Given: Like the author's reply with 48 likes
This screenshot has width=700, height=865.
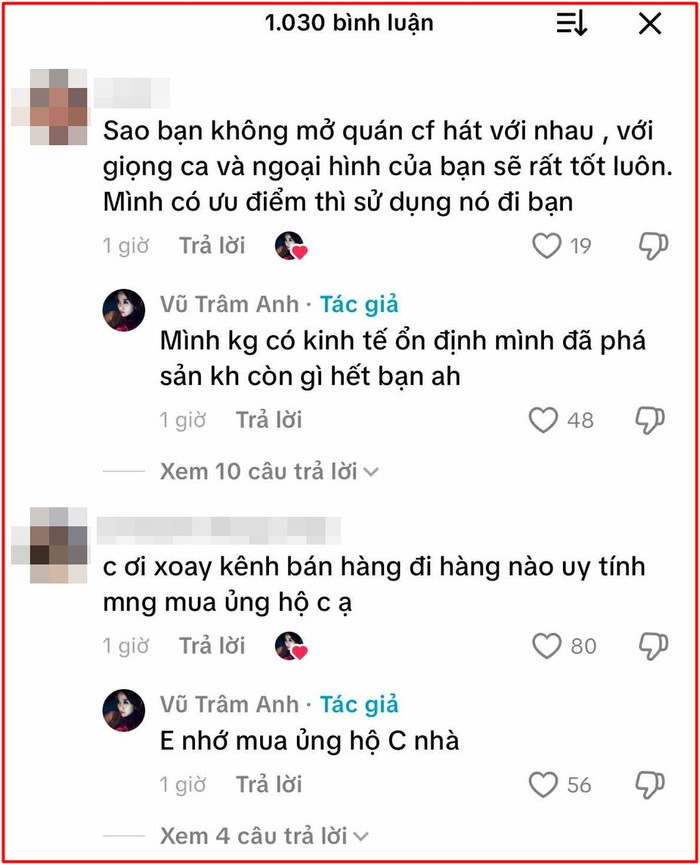Looking at the screenshot, I should coord(543,420).
